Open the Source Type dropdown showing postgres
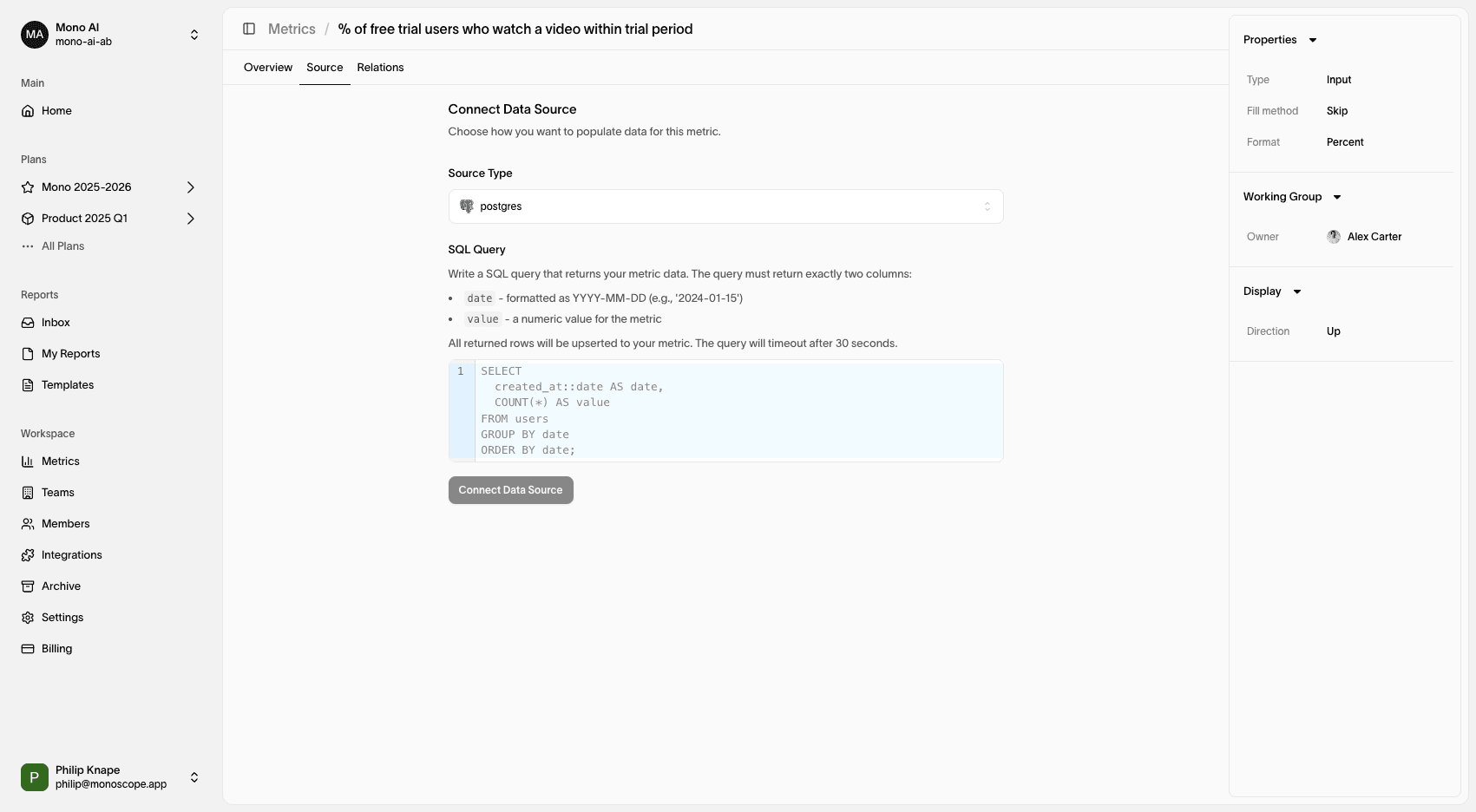The height and width of the screenshot is (812, 1476). 725,206
